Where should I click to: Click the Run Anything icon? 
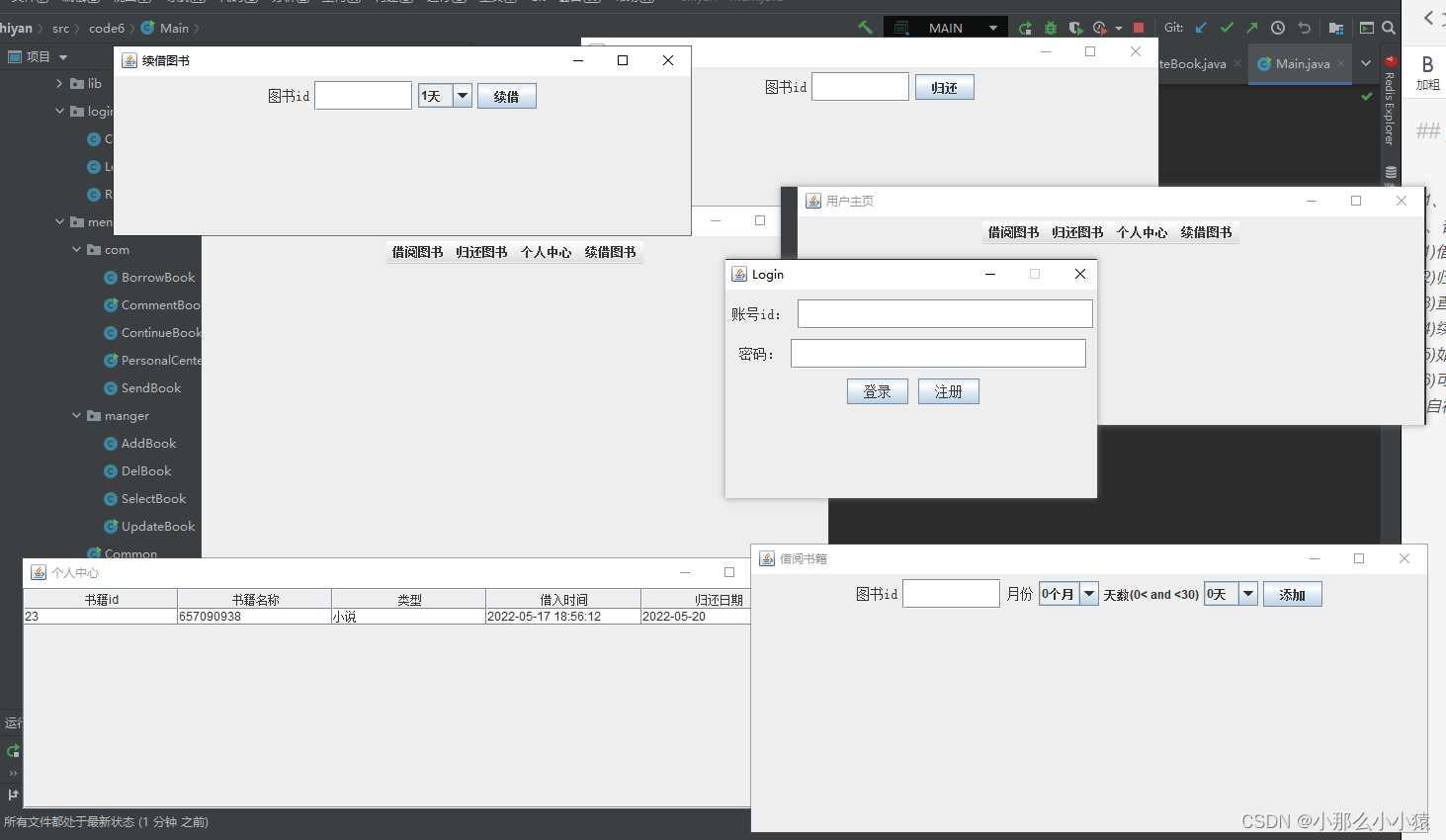pyautogui.click(x=1367, y=28)
